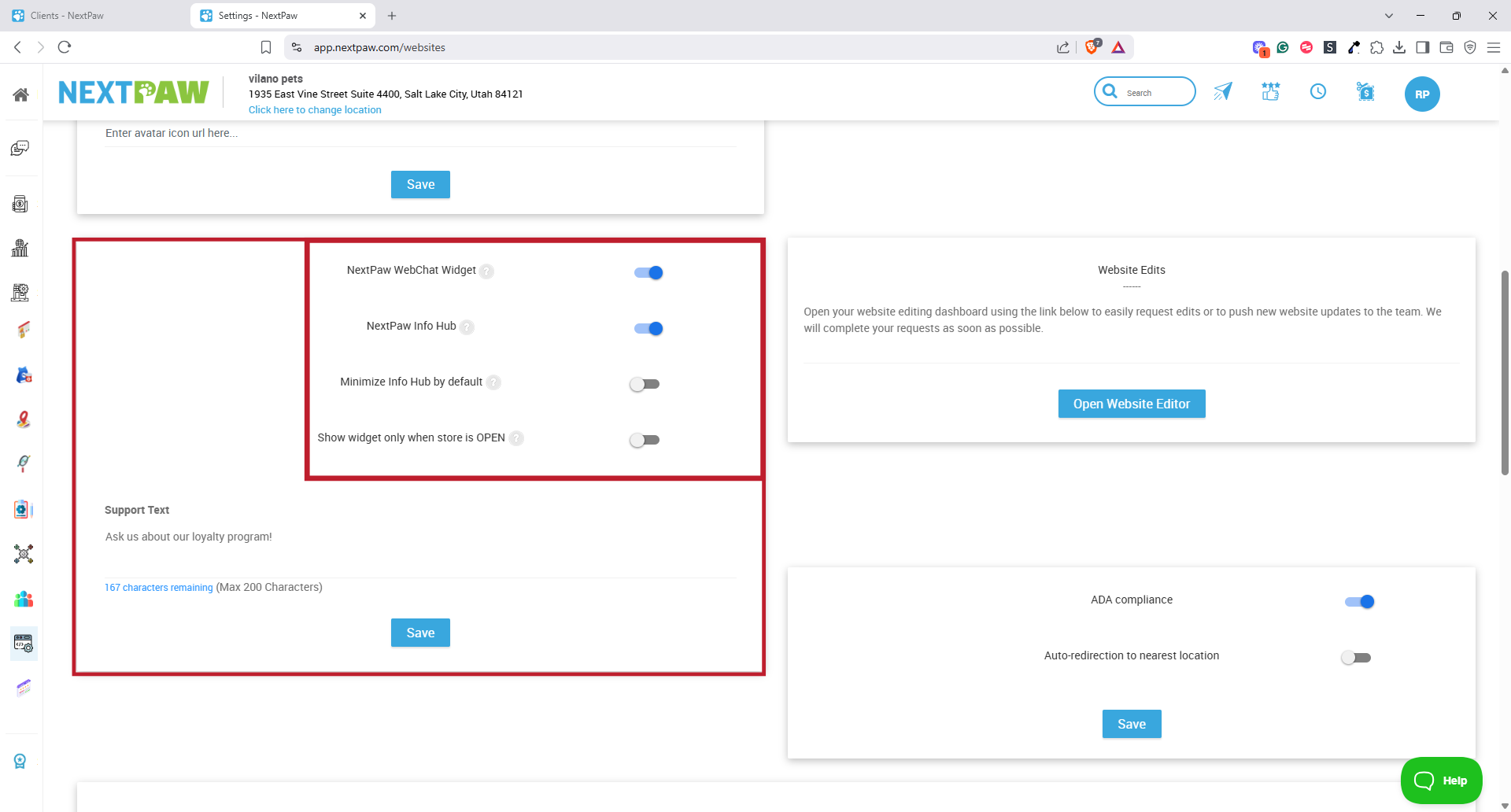The image size is (1511, 812).
Task: Open the globe analytics chart sidebar icon
Action: tap(20, 248)
